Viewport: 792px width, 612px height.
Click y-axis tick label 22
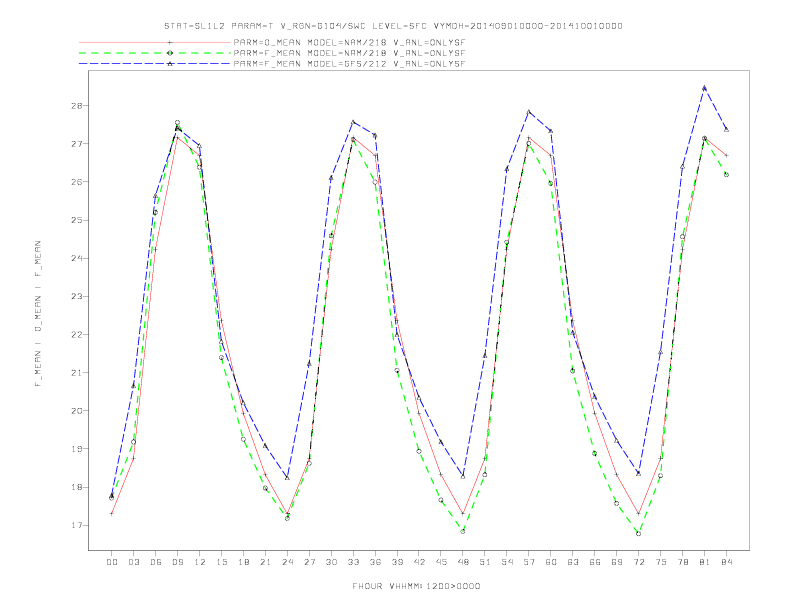pyautogui.click(x=77, y=334)
